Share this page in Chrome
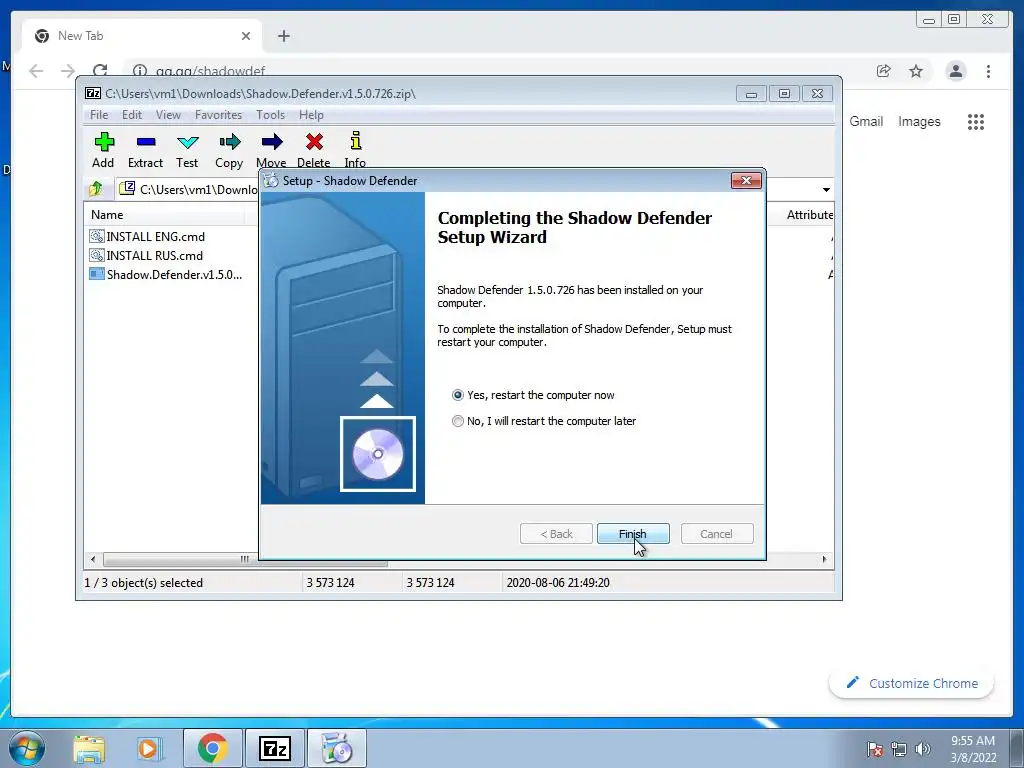Image resolution: width=1024 pixels, height=768 pixels. click(x=884, y=71)
